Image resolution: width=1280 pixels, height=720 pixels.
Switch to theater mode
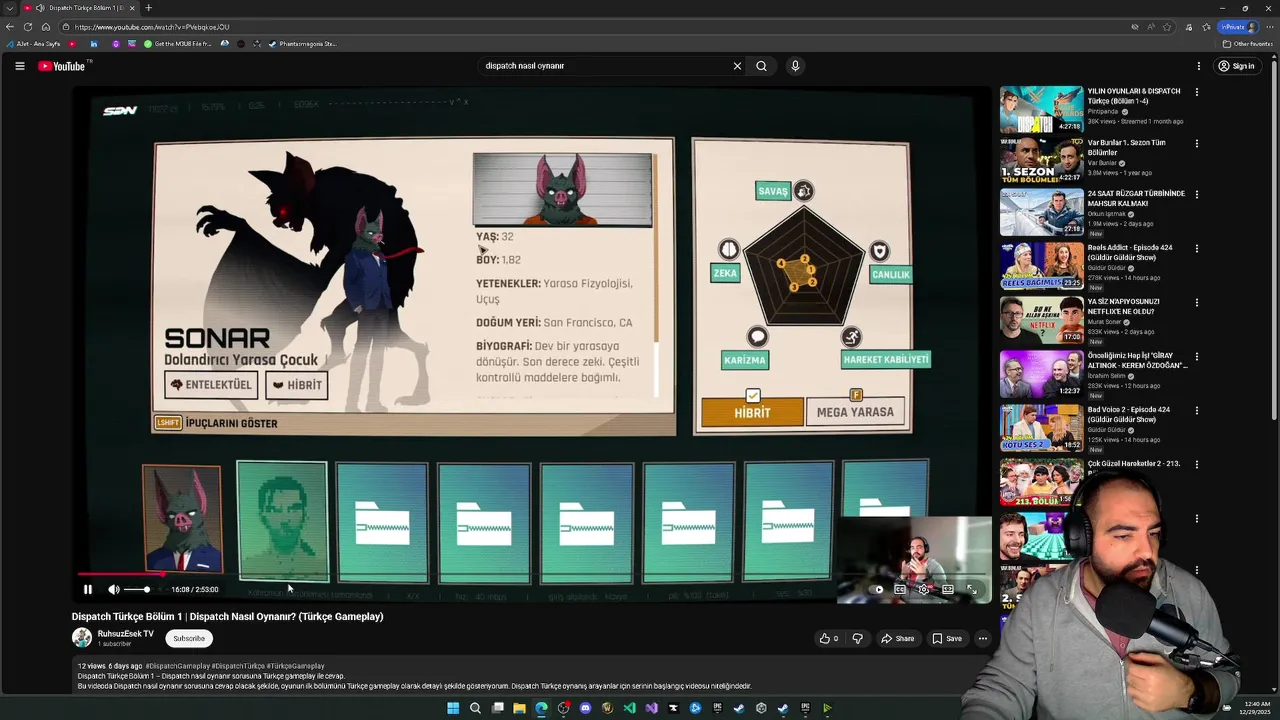click(947, 590)
